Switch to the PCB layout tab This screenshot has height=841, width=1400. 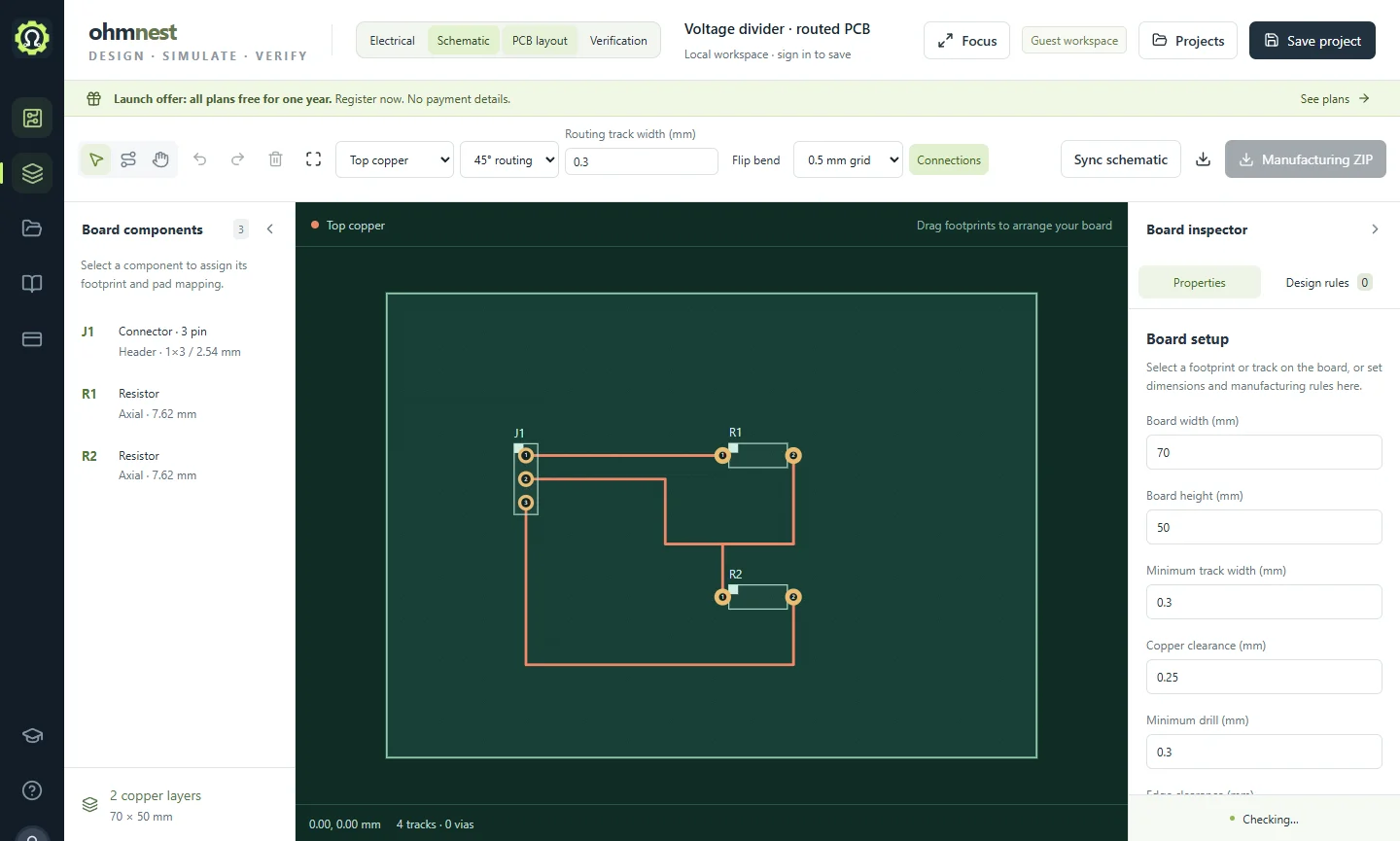pos(540,41)
